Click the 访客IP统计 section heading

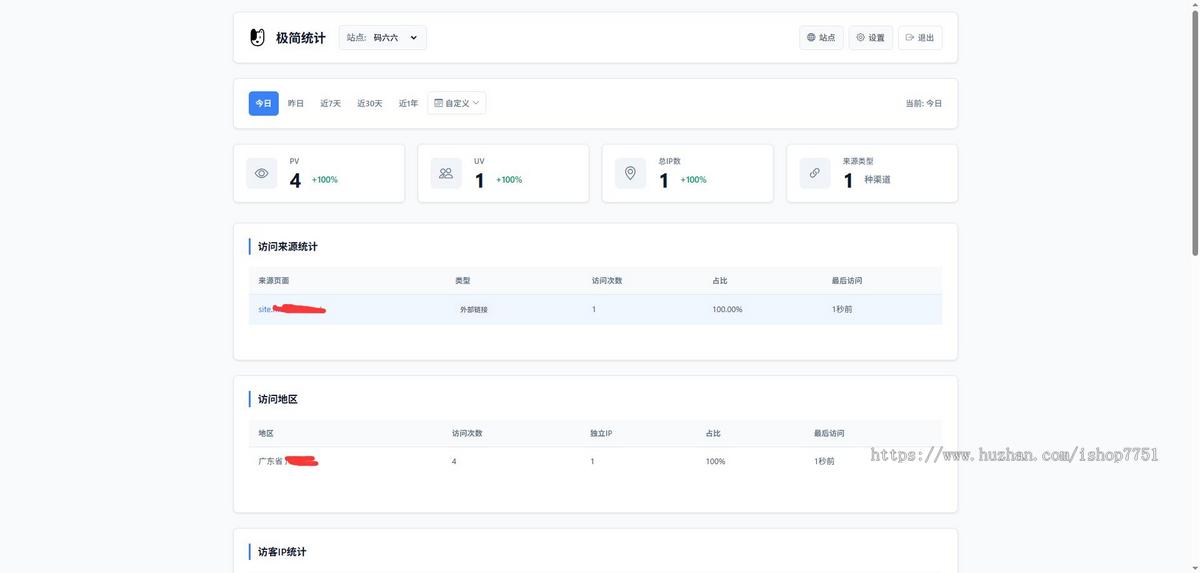click(x=282, y=552)
